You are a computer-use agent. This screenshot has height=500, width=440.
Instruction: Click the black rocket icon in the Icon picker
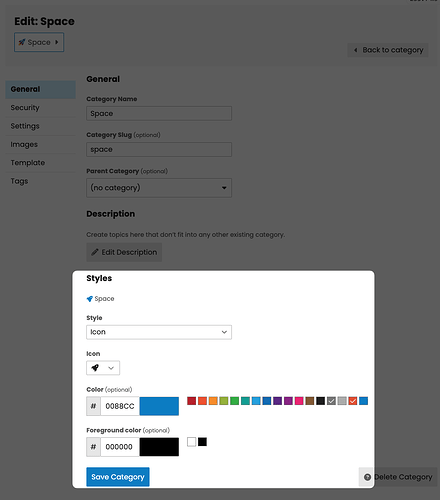coord(95,368)
